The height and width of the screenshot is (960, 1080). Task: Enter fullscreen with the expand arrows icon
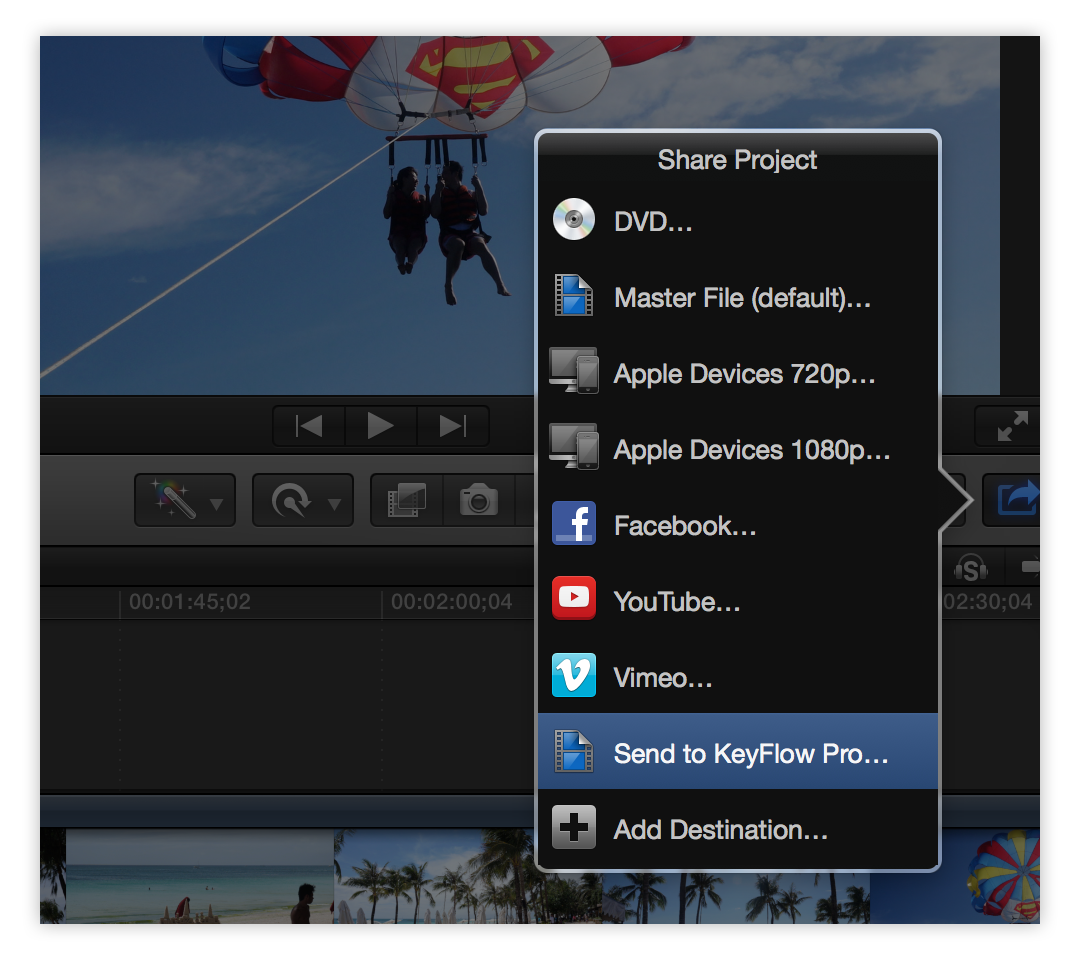[1009, 425]
